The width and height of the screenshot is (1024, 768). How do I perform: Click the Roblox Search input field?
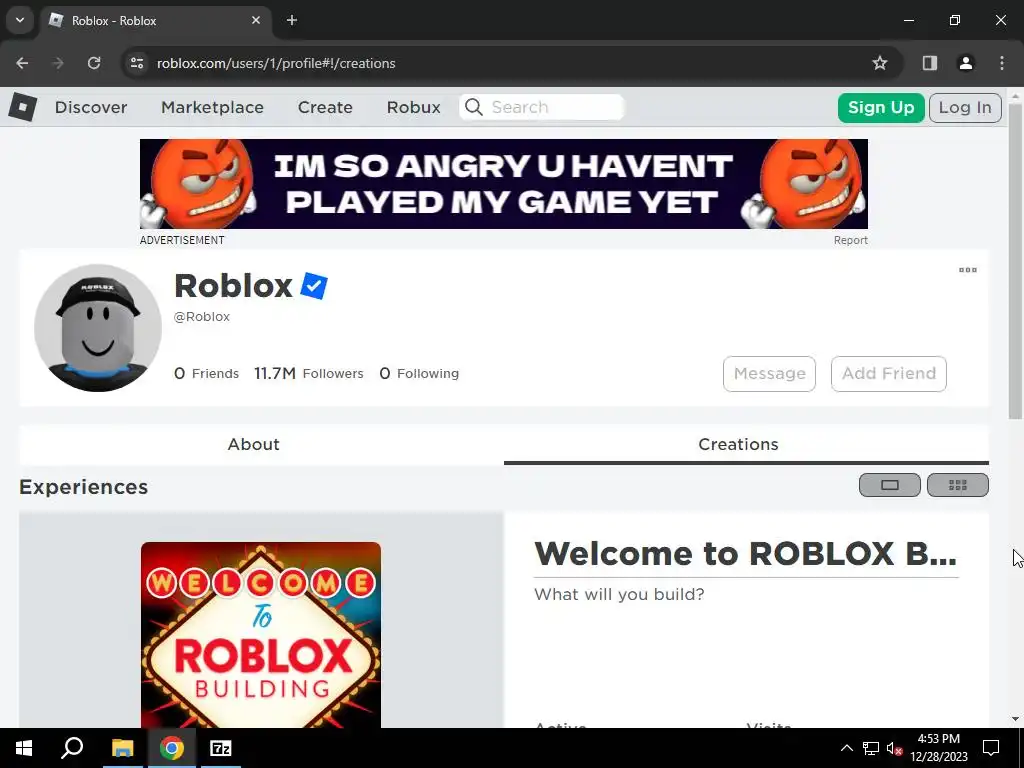[x=542, y=107]
